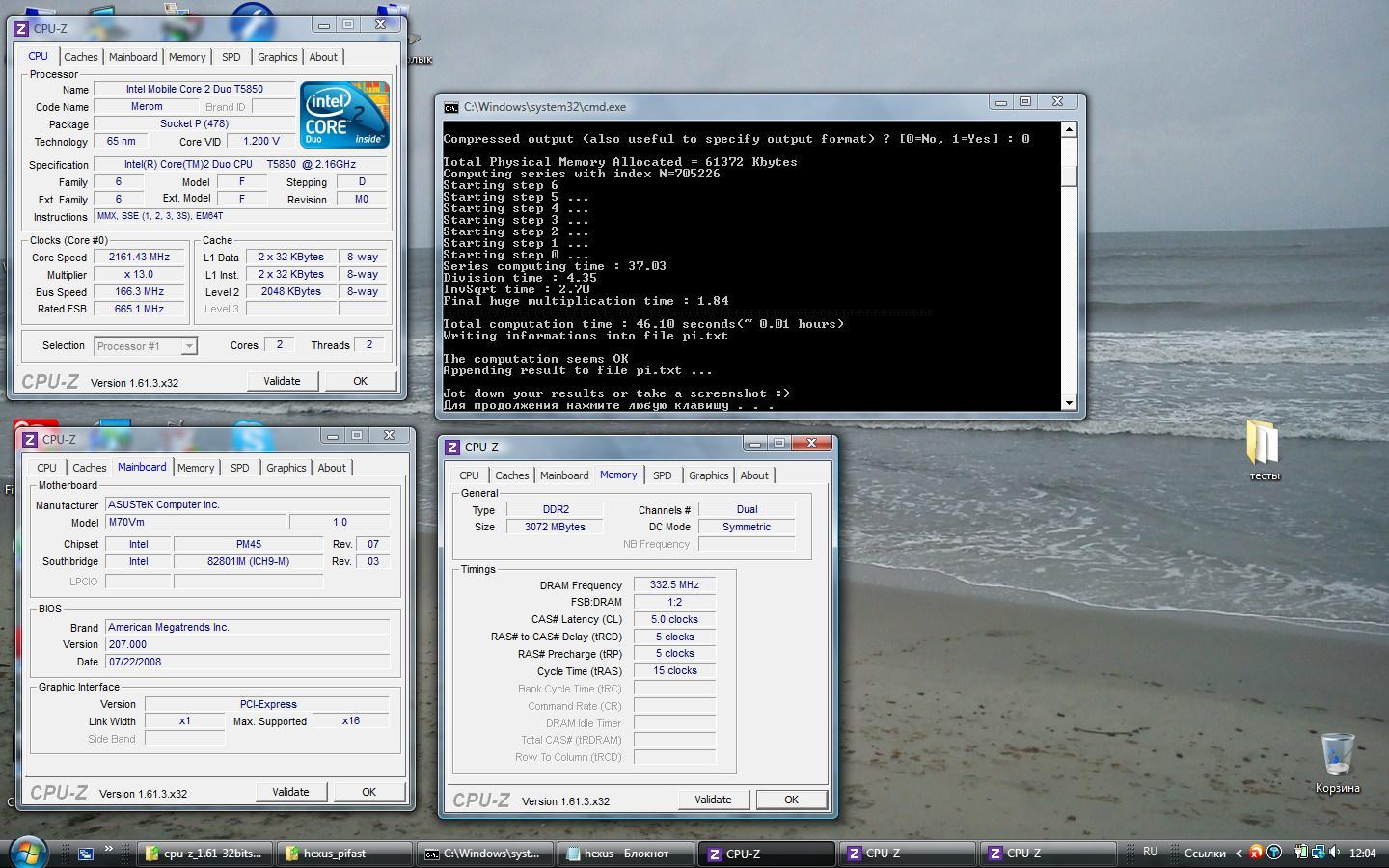1389x868 pixels.
Task: Open About tab in CPU window
Action: click(323, 57)
